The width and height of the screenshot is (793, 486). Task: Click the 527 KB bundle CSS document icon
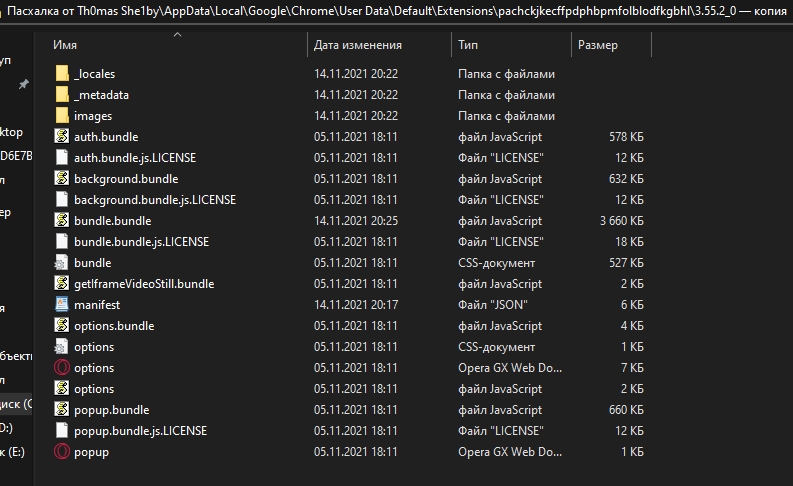click(62, 263)
